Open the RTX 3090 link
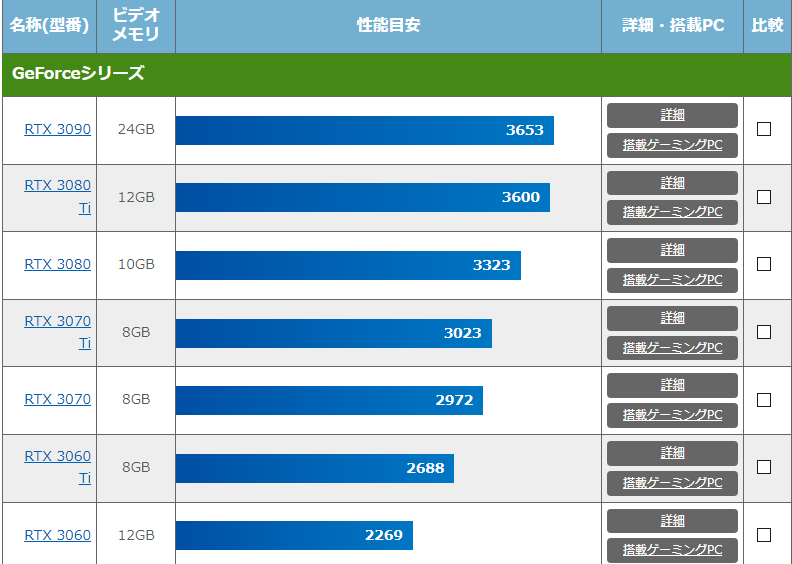The image size is (792, 564). [x=58, y=129]
